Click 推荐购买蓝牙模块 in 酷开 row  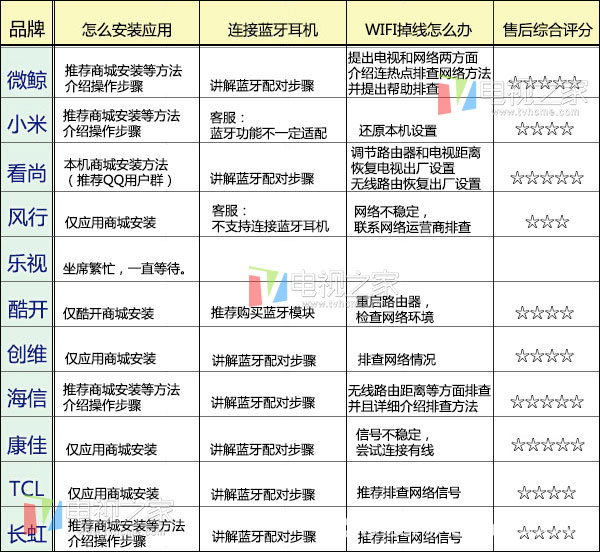263,313
